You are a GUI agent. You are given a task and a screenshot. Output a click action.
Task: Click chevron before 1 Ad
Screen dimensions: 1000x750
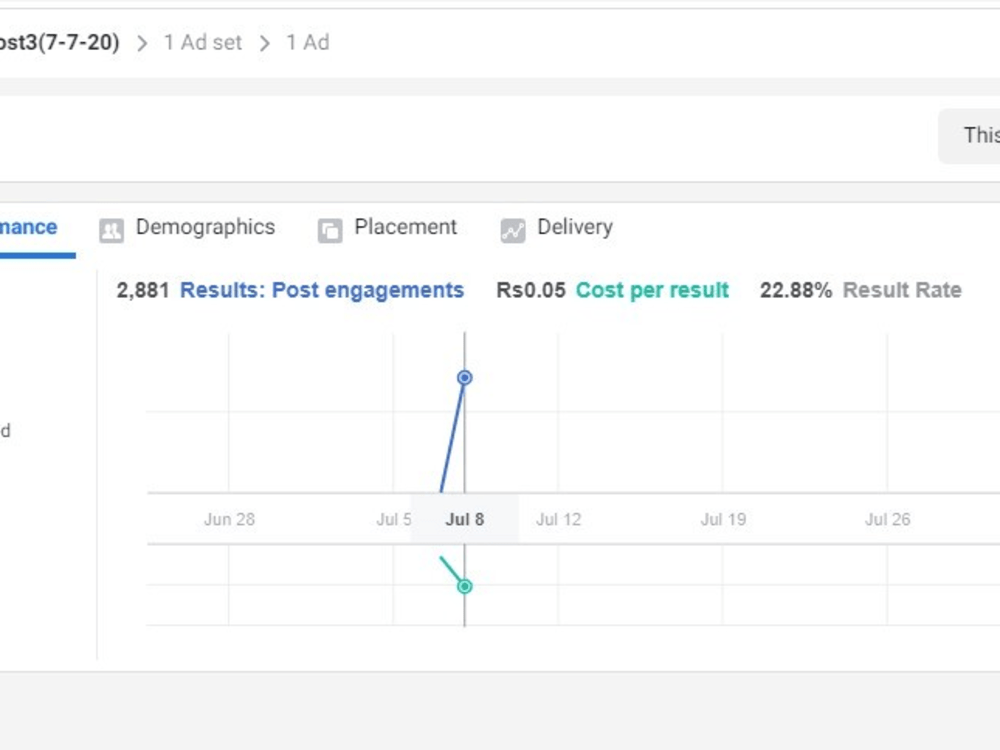(x=264, y=43)
